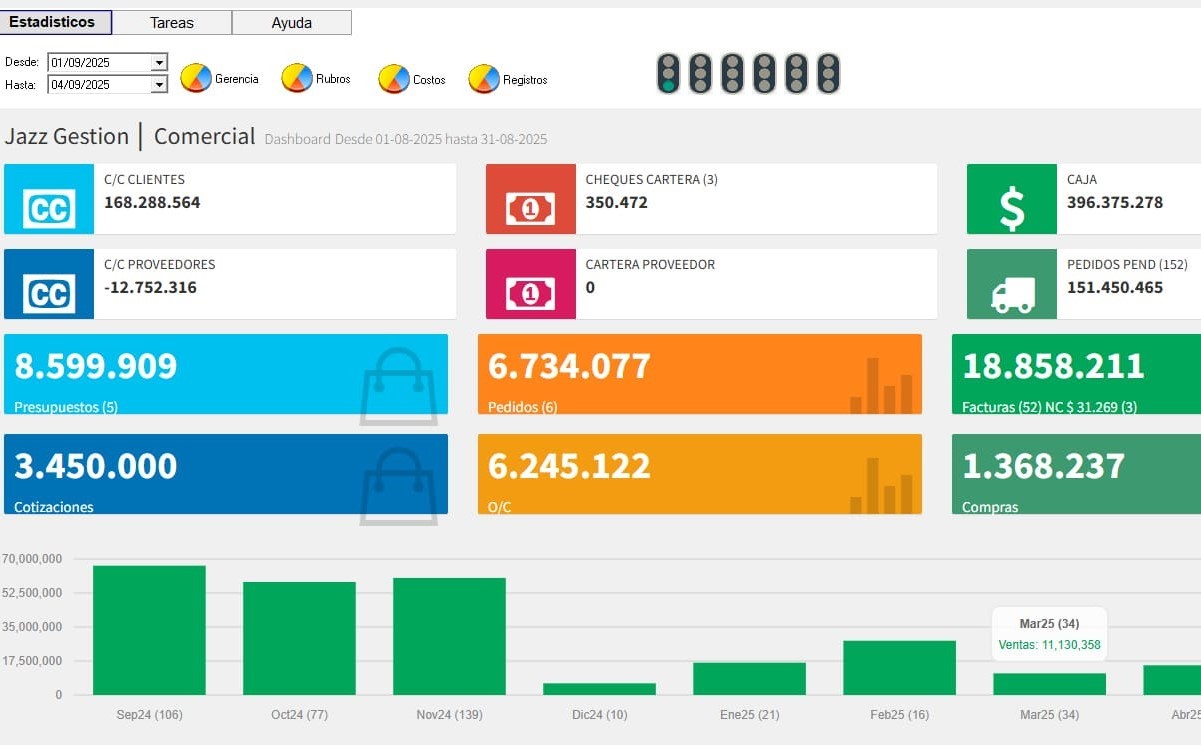Open the Ayuda tab
This screenshot has height=745, width=1201.
tap(292, 22)
